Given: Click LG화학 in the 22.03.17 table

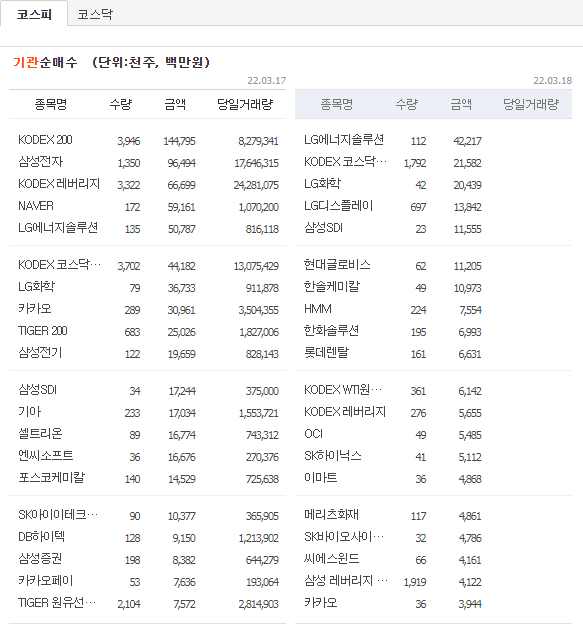Looking at the screenshot, I should [x=36, y=287].
